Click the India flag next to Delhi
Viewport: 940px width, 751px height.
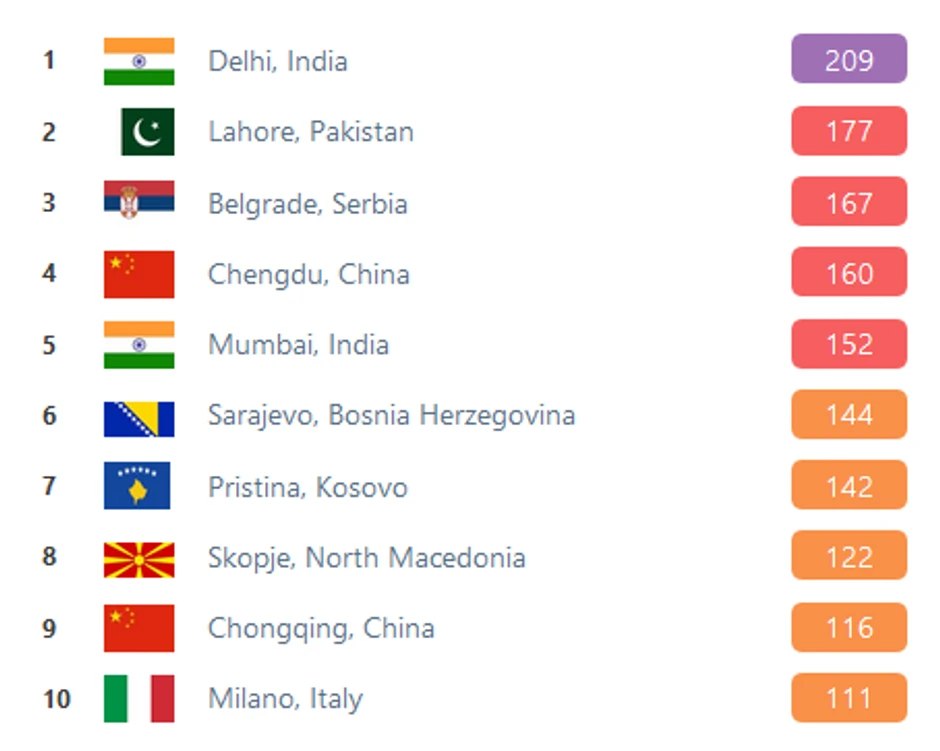pos(139,61)
